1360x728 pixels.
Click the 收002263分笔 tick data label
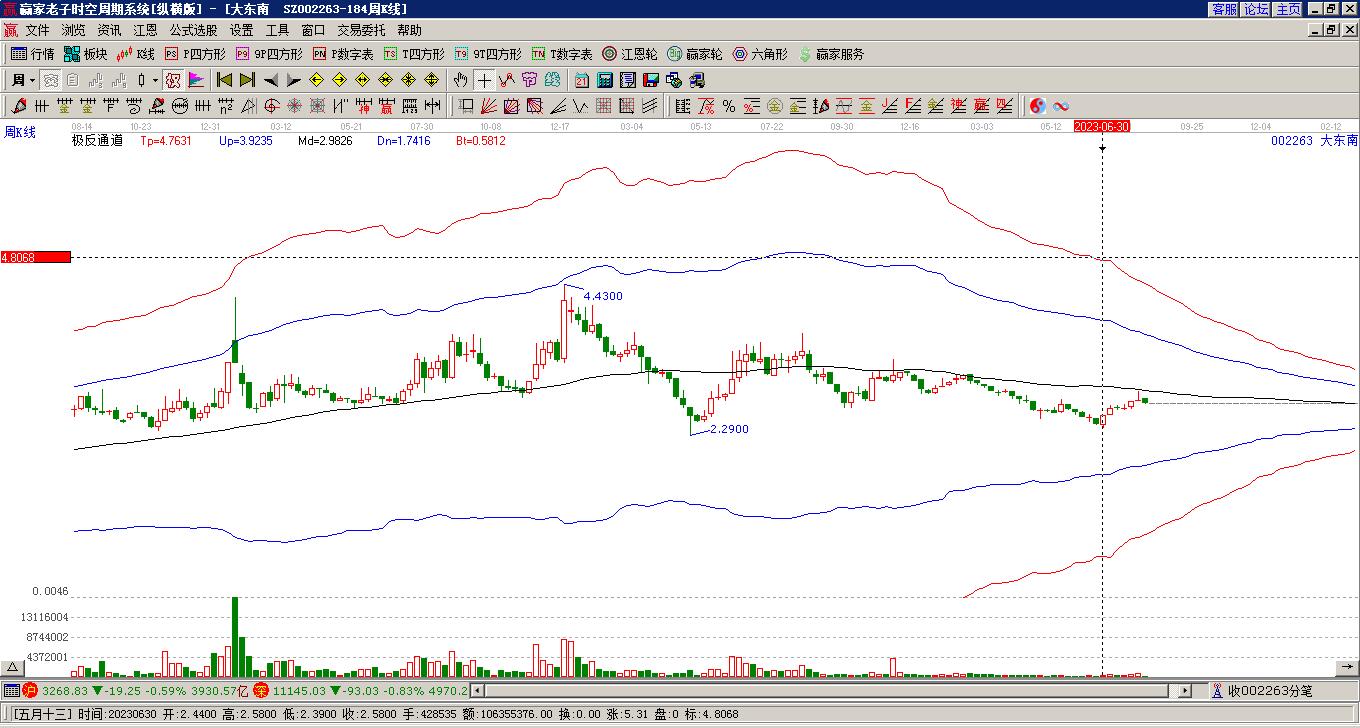1270,690
